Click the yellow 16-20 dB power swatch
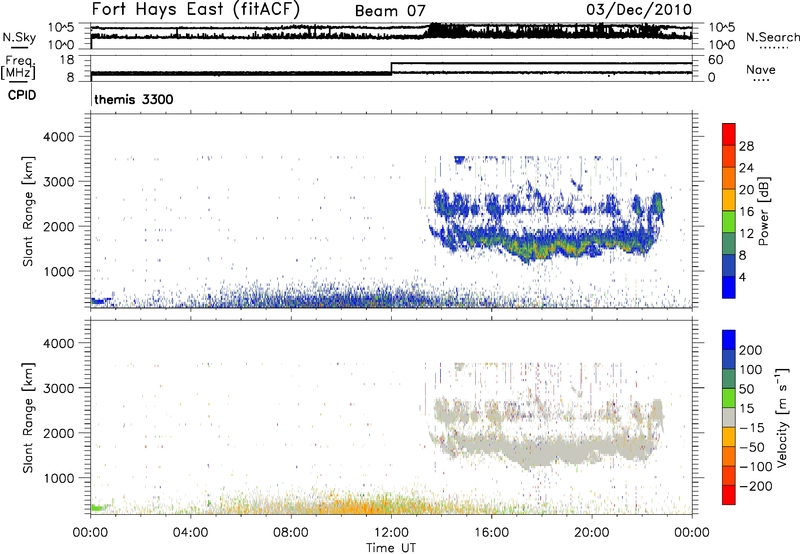This screenshot has width=800, height=554. [729, 200]
